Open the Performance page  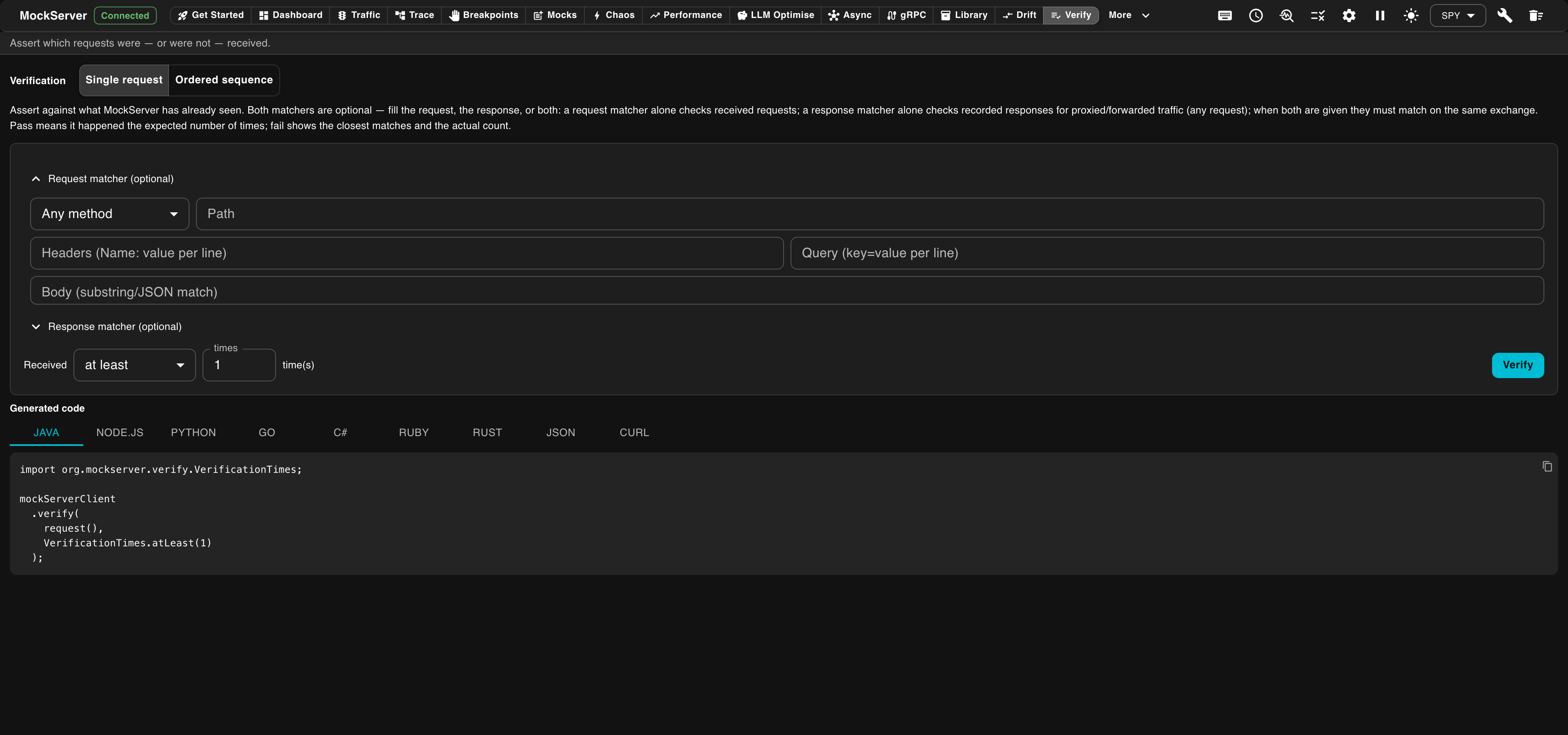(x=686, y=15)
